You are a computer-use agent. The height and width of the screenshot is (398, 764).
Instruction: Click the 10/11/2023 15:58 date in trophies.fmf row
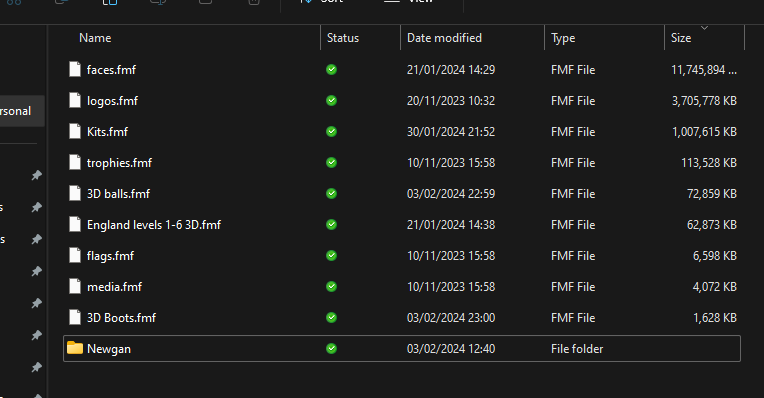tap(451, 163)
